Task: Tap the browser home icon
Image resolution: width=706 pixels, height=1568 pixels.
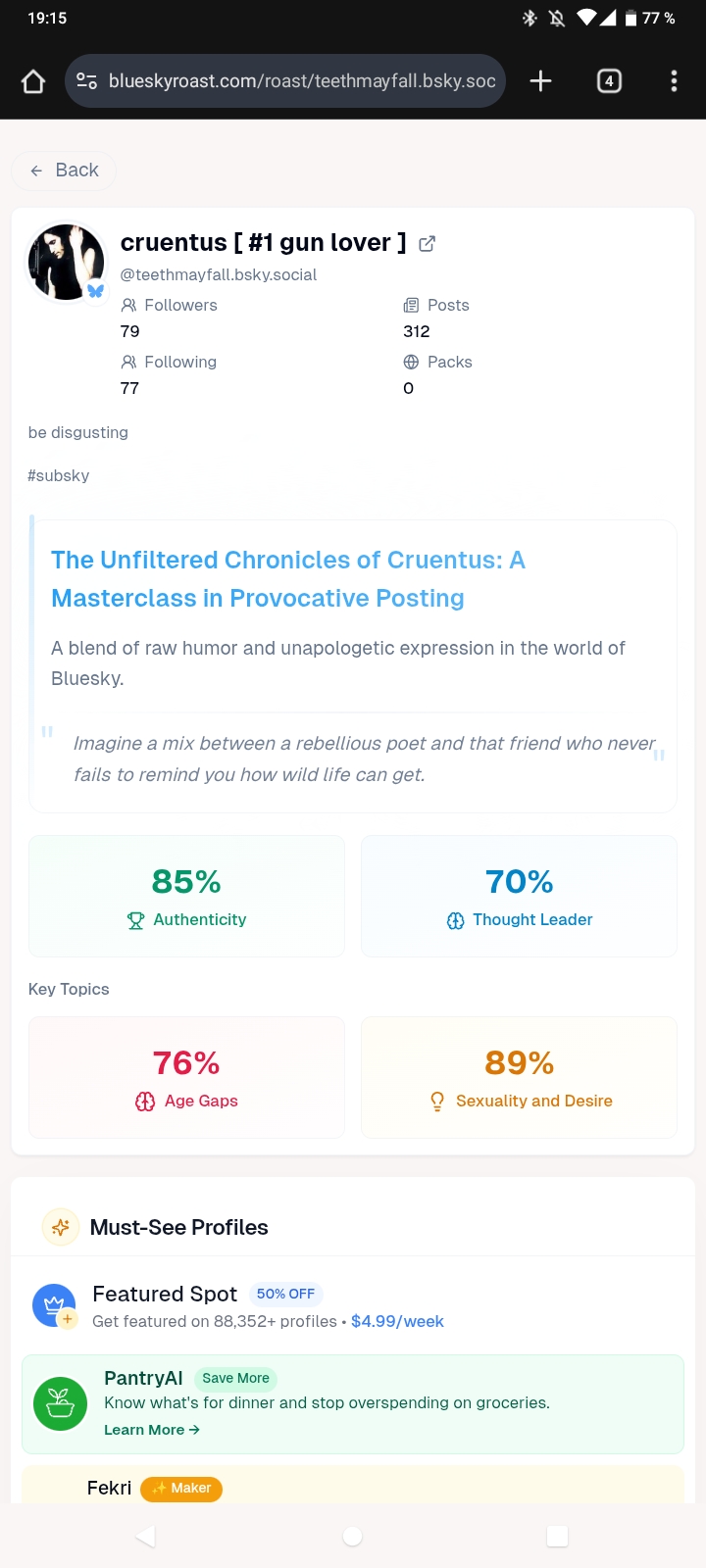Action: [x=33, y=81]
